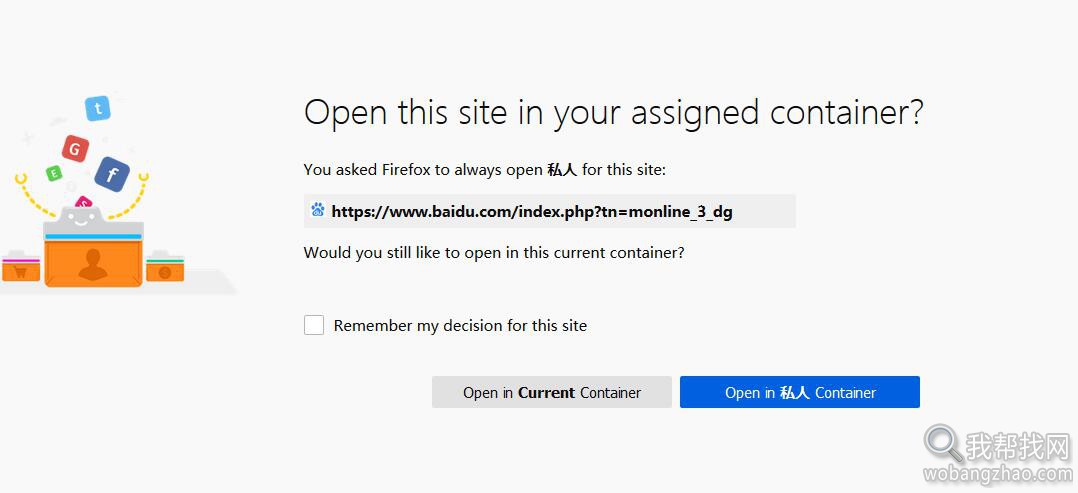
Task: Select the baidu.com URL text
Action: [x=531, y=212]
